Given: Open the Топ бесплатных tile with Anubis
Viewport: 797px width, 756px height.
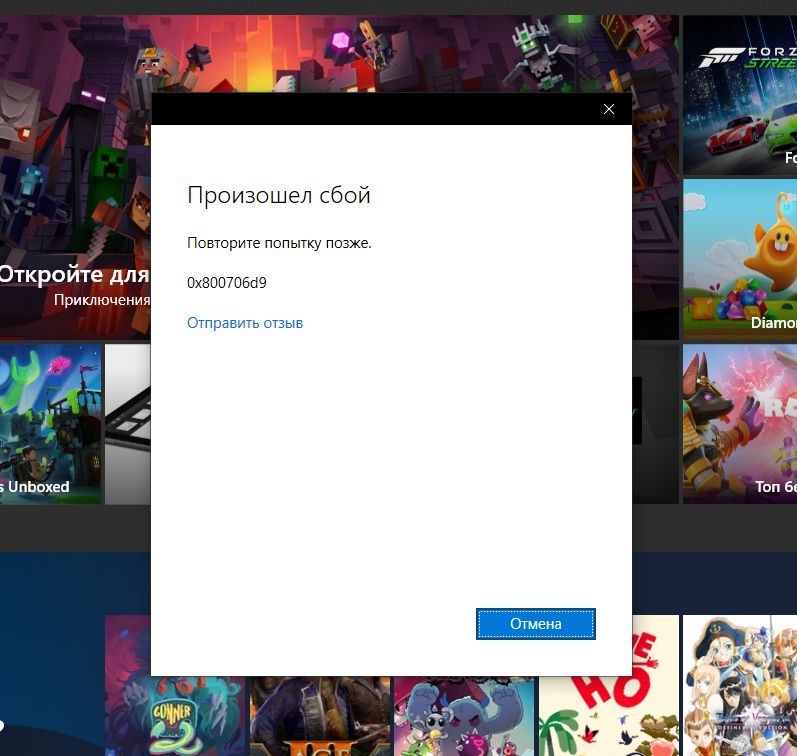Looking at the screenshot, I should click(x=740, y=424).
